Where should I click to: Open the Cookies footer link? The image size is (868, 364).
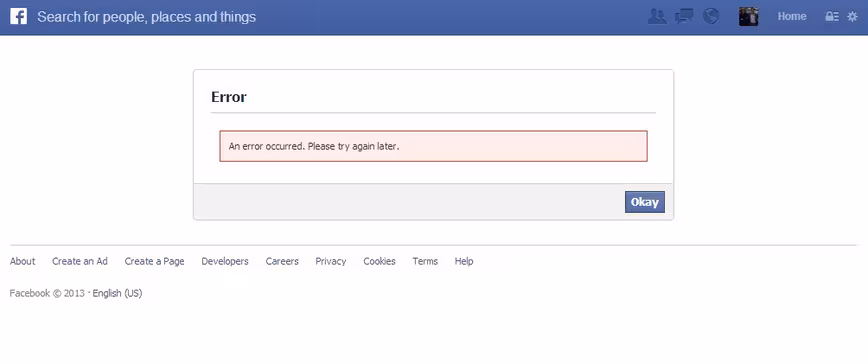[x=379, y=261]
